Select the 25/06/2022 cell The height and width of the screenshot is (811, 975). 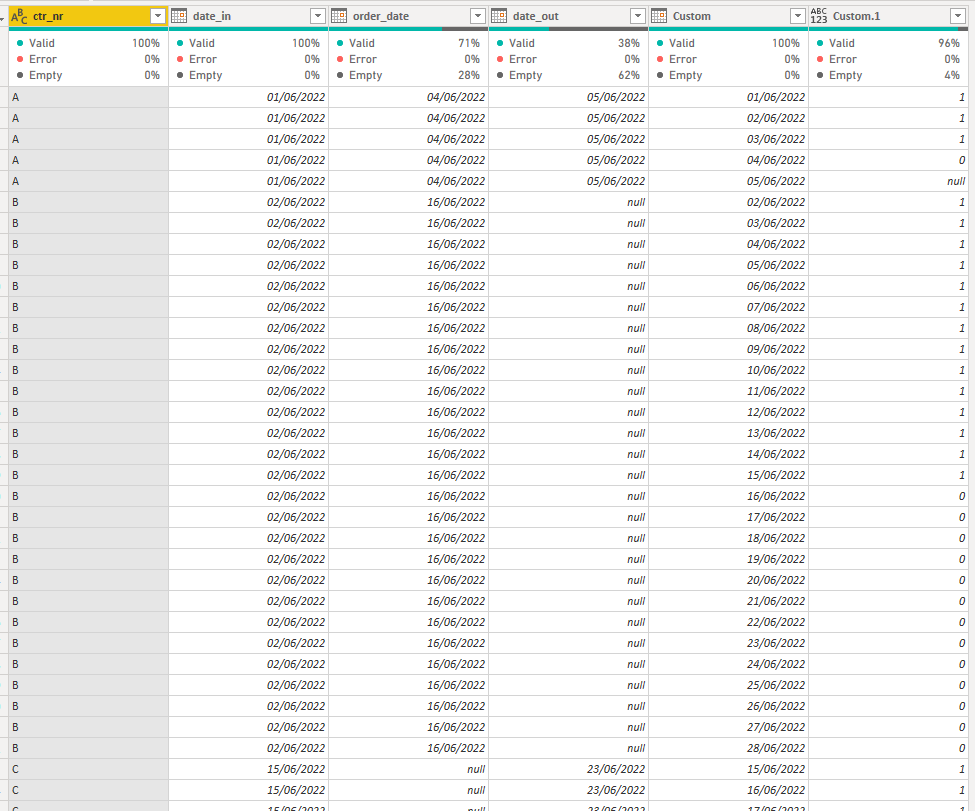[728, 685]
